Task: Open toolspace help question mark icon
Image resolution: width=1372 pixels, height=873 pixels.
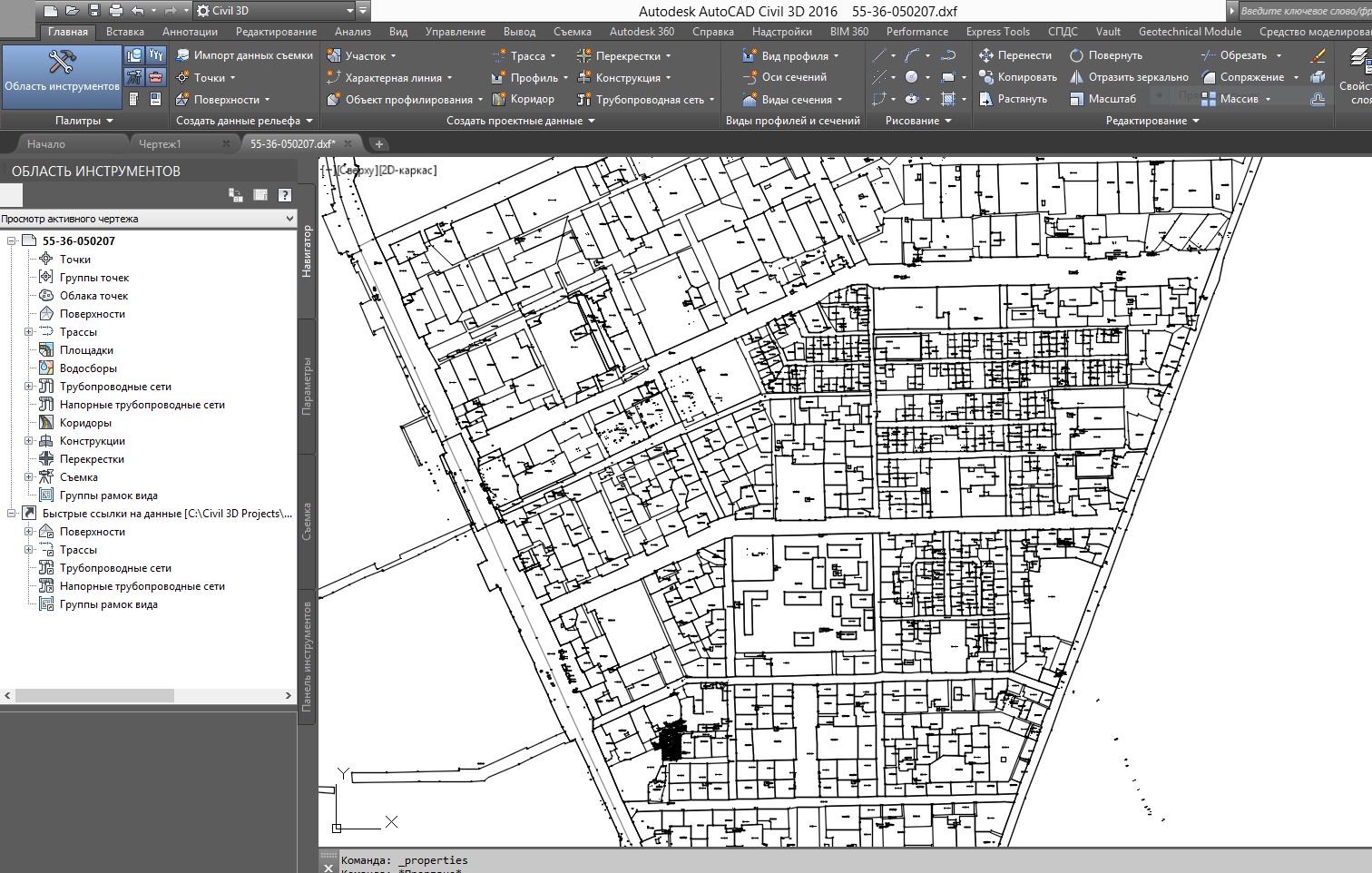Action: point(285,195)
